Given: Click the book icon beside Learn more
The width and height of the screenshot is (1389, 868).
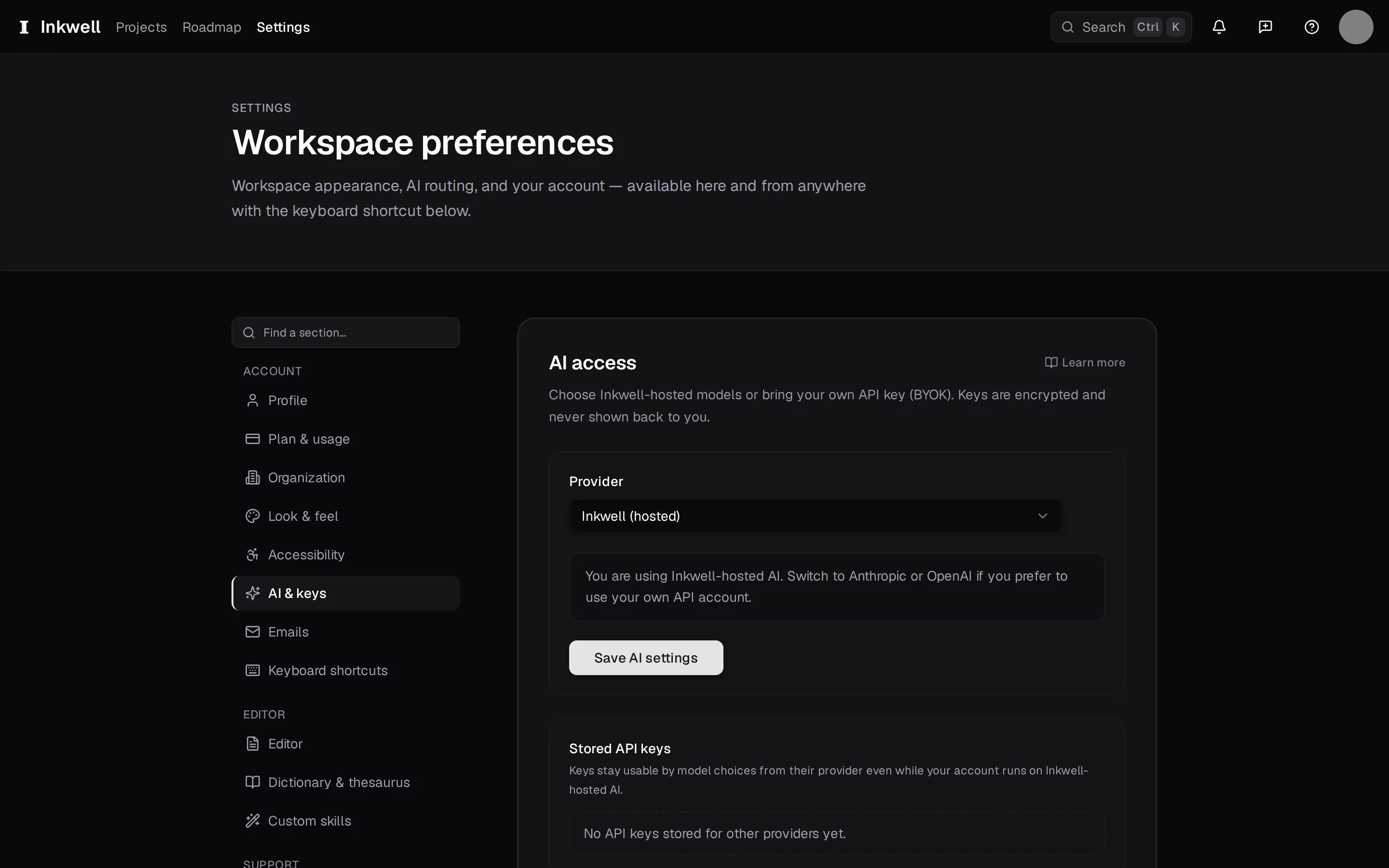Looking at the screenshot, I should [1051, 362].
